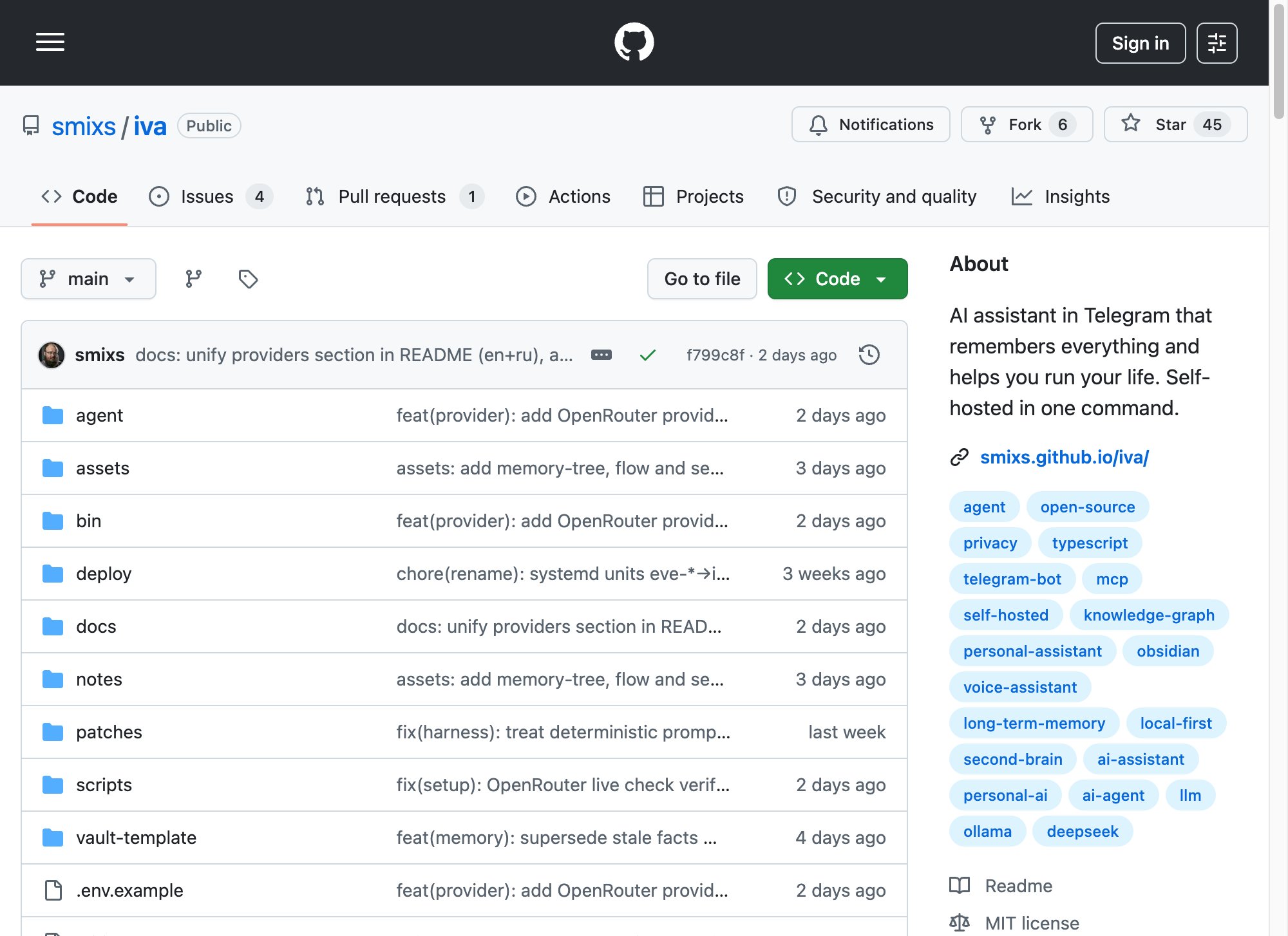This screenshot has width=1288, height=936.
Task: Click the repository icon beside smixs
Action: point(31,126)
